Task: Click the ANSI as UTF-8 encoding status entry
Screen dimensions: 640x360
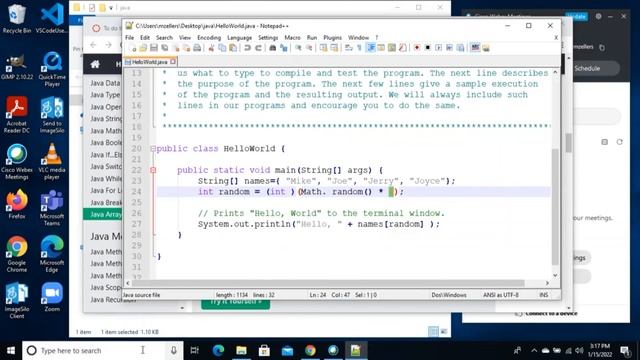Action: 501,295
